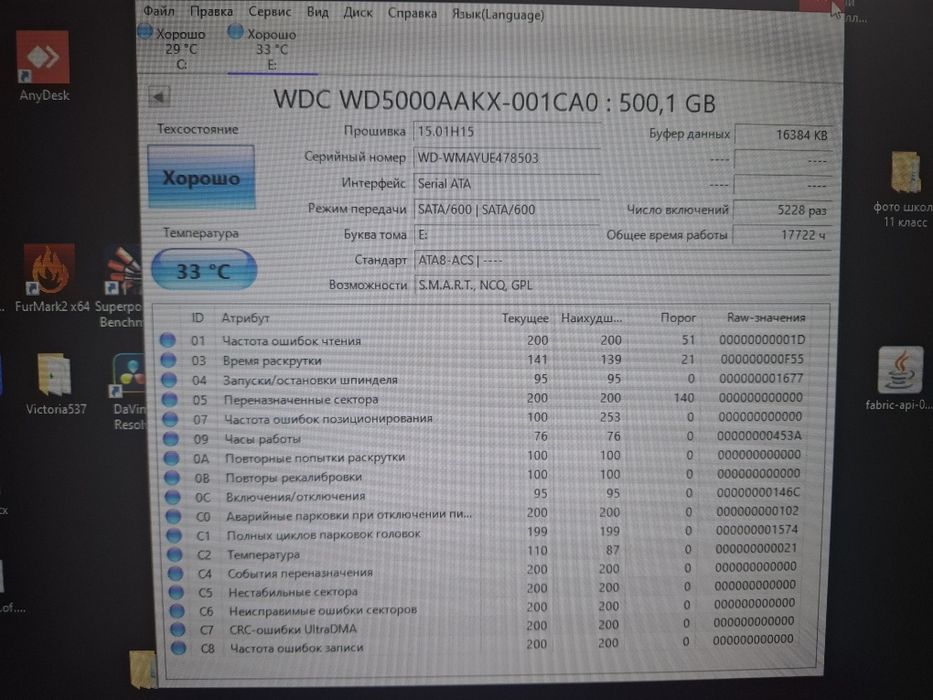Click status icon for attribute C8
933x700 pixels.
pyautogui.click(x=178, y=648)
